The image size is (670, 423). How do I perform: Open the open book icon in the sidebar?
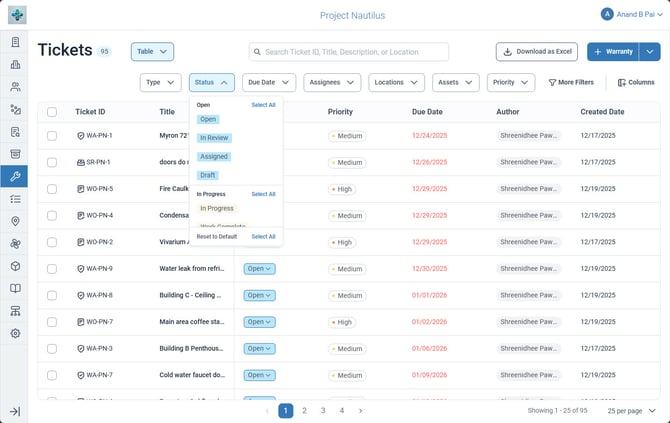tap(15, 288)
